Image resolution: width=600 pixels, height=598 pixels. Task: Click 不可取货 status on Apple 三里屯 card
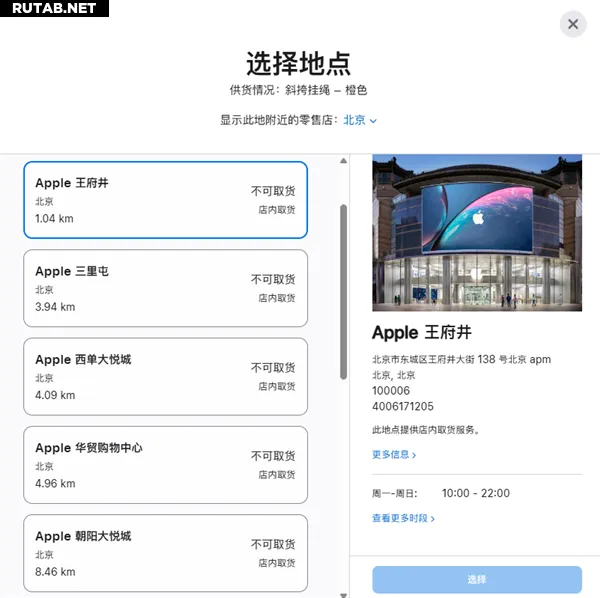coord(273,279)
